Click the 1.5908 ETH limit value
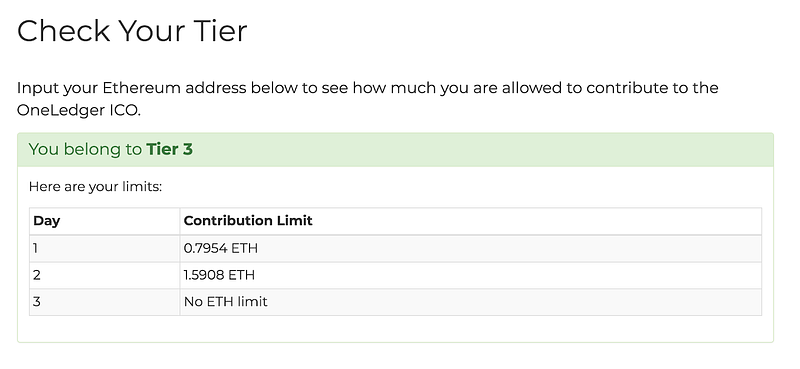The height and width of the screenshot is (369, 800). [219, 276]
